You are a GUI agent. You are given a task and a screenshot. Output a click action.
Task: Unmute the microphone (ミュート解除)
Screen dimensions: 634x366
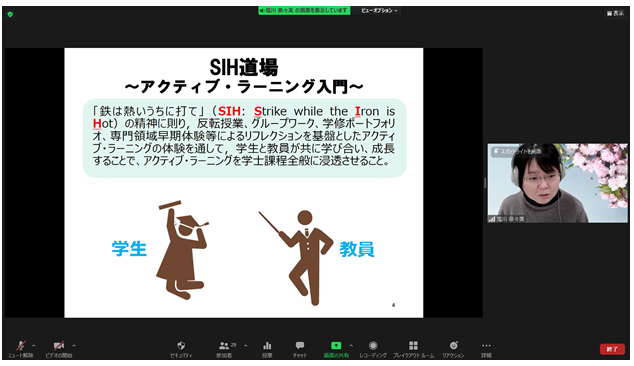click(x=21, y=349)
